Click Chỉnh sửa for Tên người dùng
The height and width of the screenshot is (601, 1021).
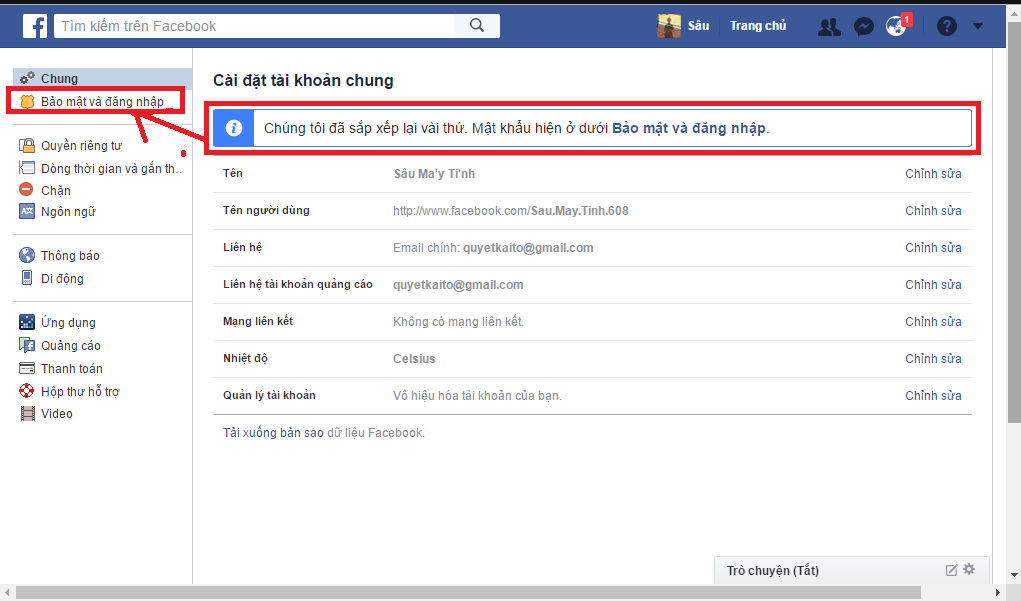[x=933, y=211]
